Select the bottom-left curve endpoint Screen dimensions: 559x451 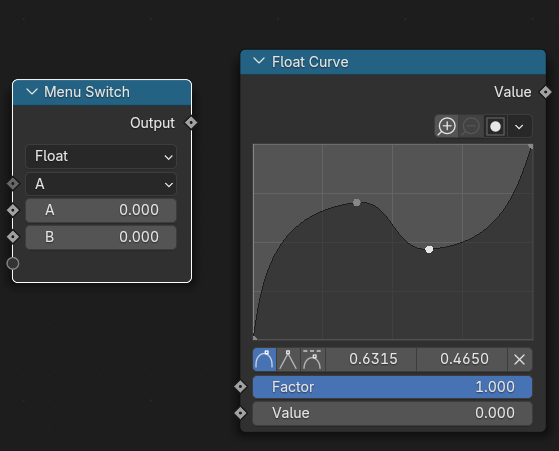tap(255, 337)
